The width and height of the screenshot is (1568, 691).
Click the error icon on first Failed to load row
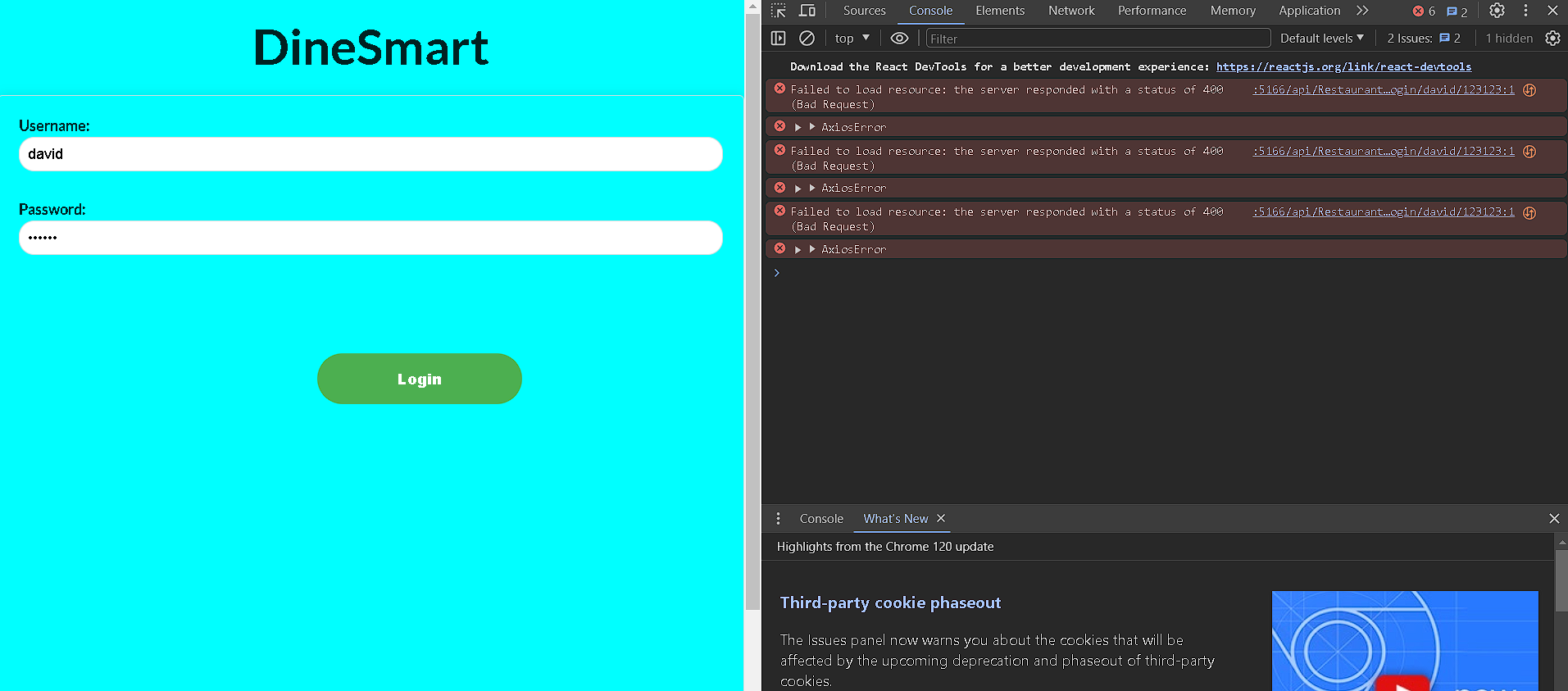point(779,89)
